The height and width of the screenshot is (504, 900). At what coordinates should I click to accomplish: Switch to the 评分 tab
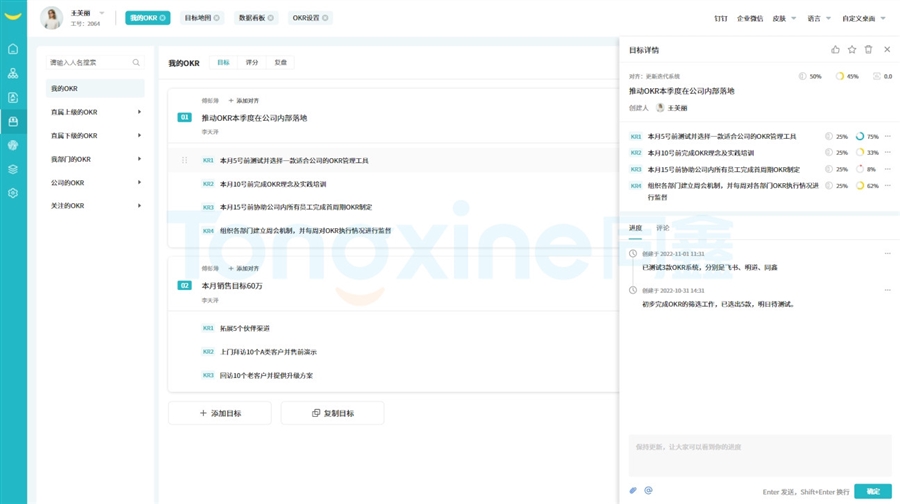252,63
